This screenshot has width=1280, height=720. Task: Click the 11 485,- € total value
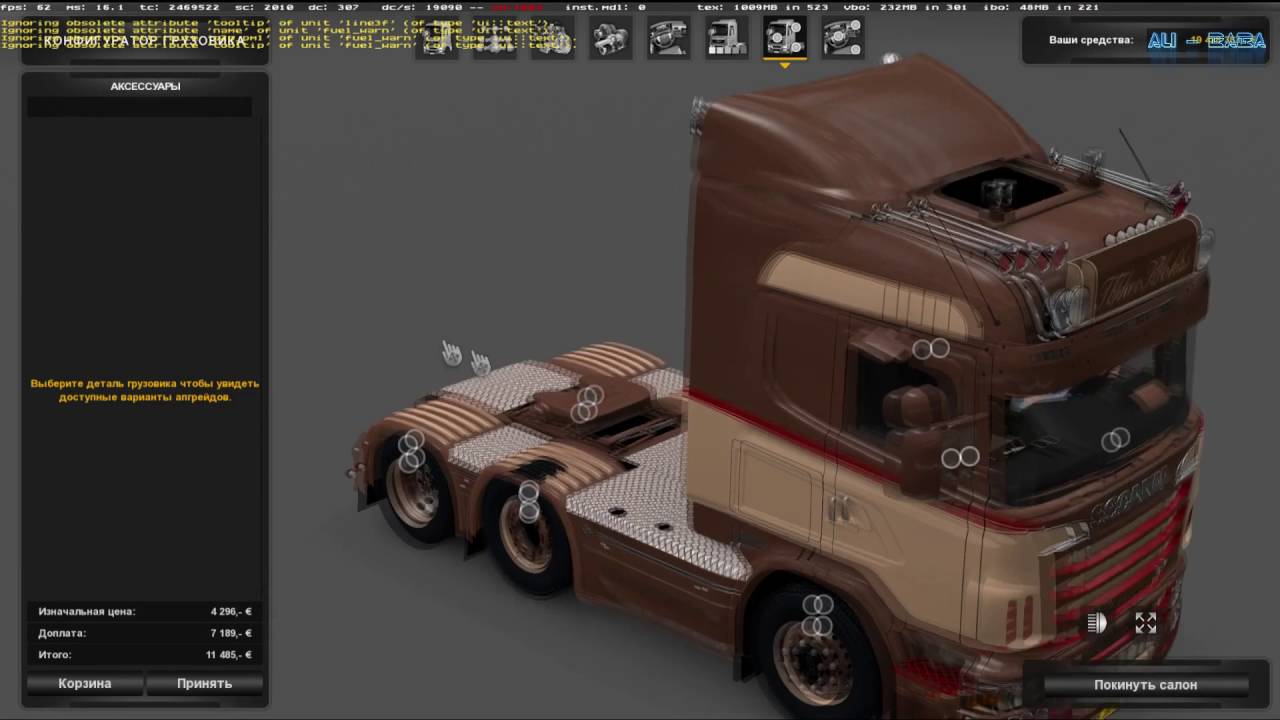[229, 655]
